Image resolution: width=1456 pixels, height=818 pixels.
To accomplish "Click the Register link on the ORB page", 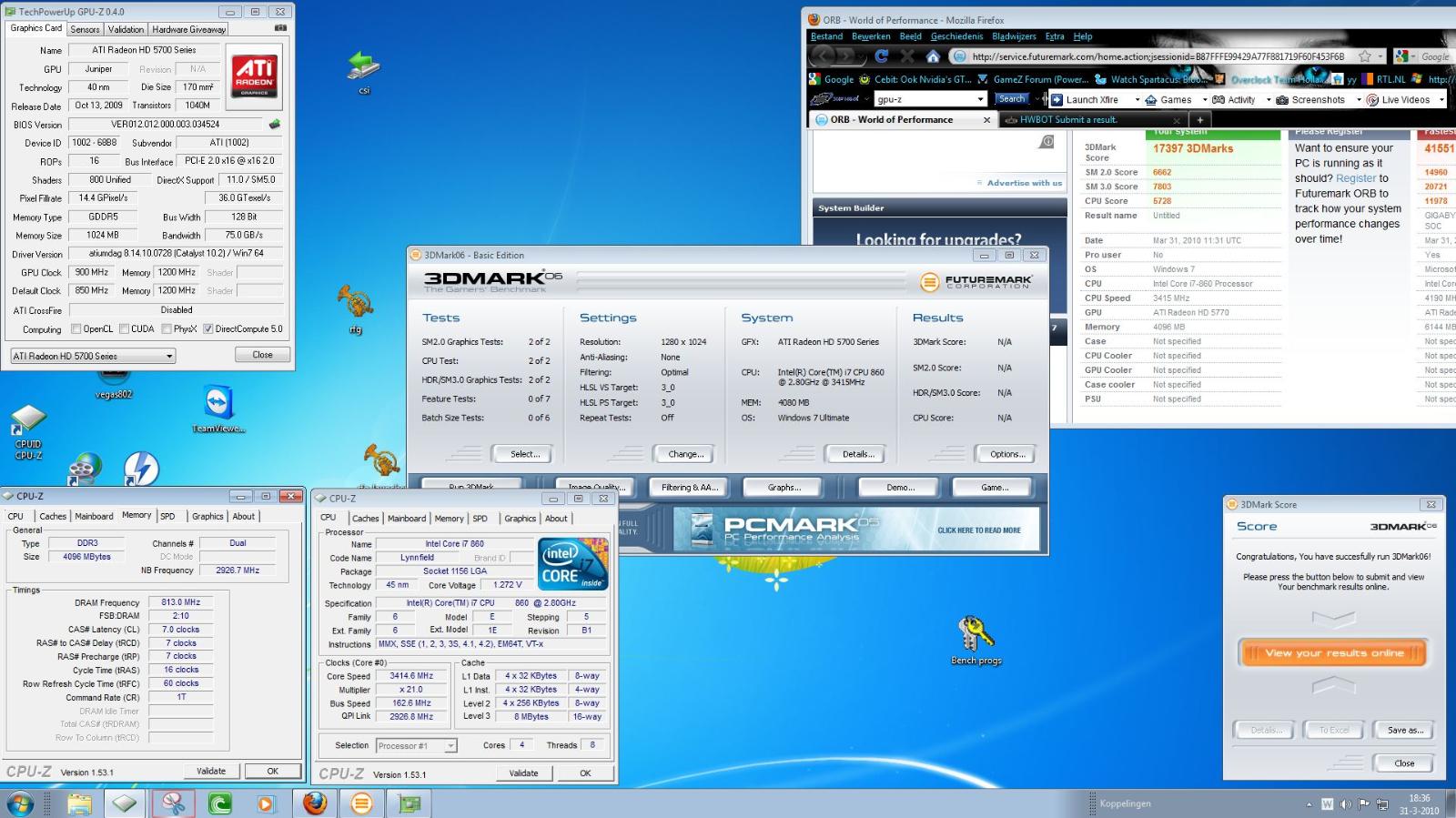I will pyautogui.click(x=1356, y=178).
